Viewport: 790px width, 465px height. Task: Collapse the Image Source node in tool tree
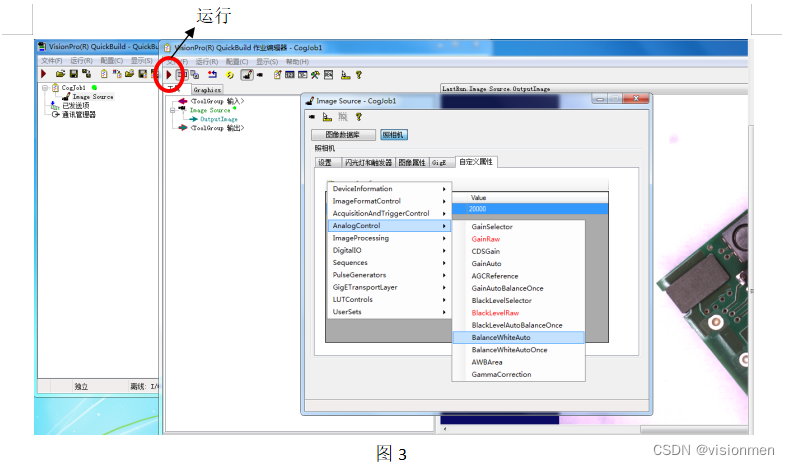pos(173,110)
